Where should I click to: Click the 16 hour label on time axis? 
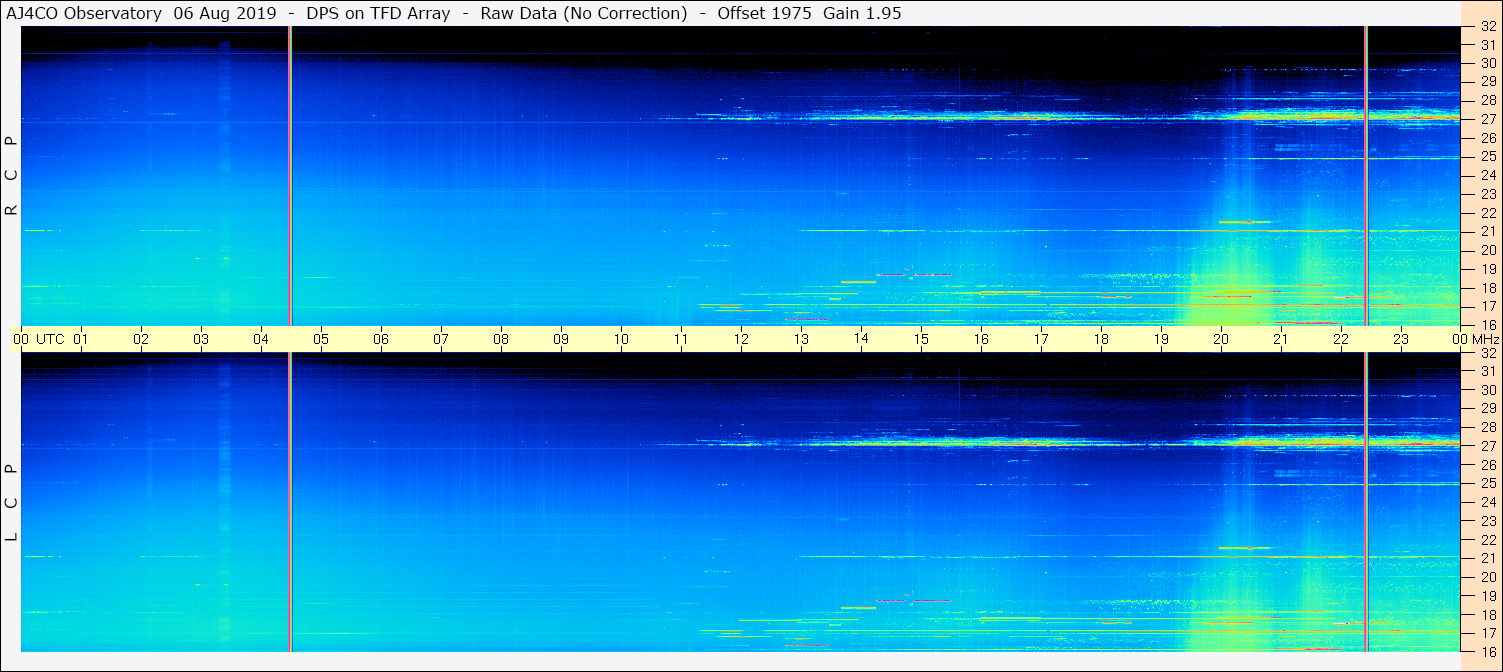[x=981, y=339]
